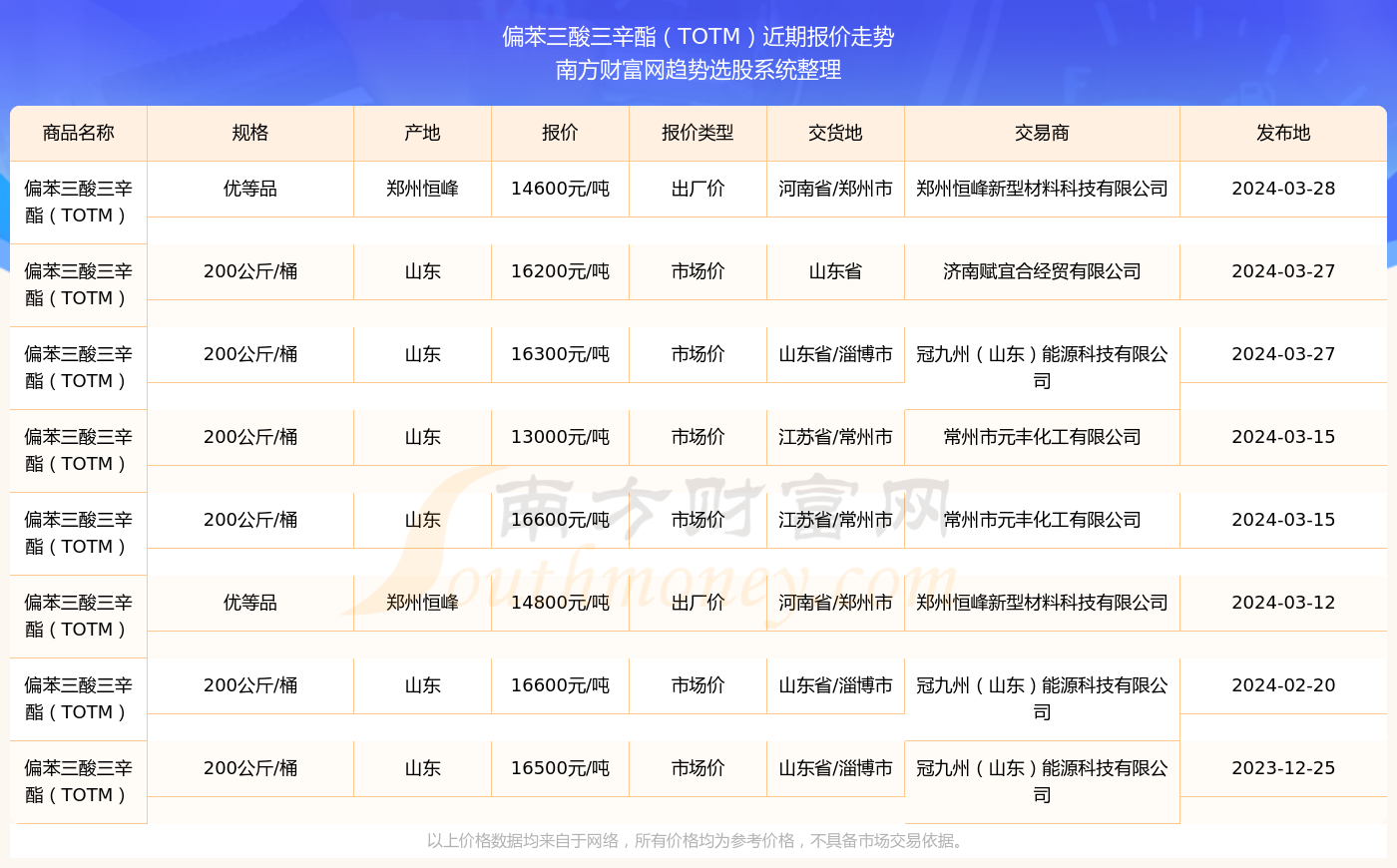This screenshot has height=868, width=1397.
Task: Click the 交易商 column header
Action: 1042,134
